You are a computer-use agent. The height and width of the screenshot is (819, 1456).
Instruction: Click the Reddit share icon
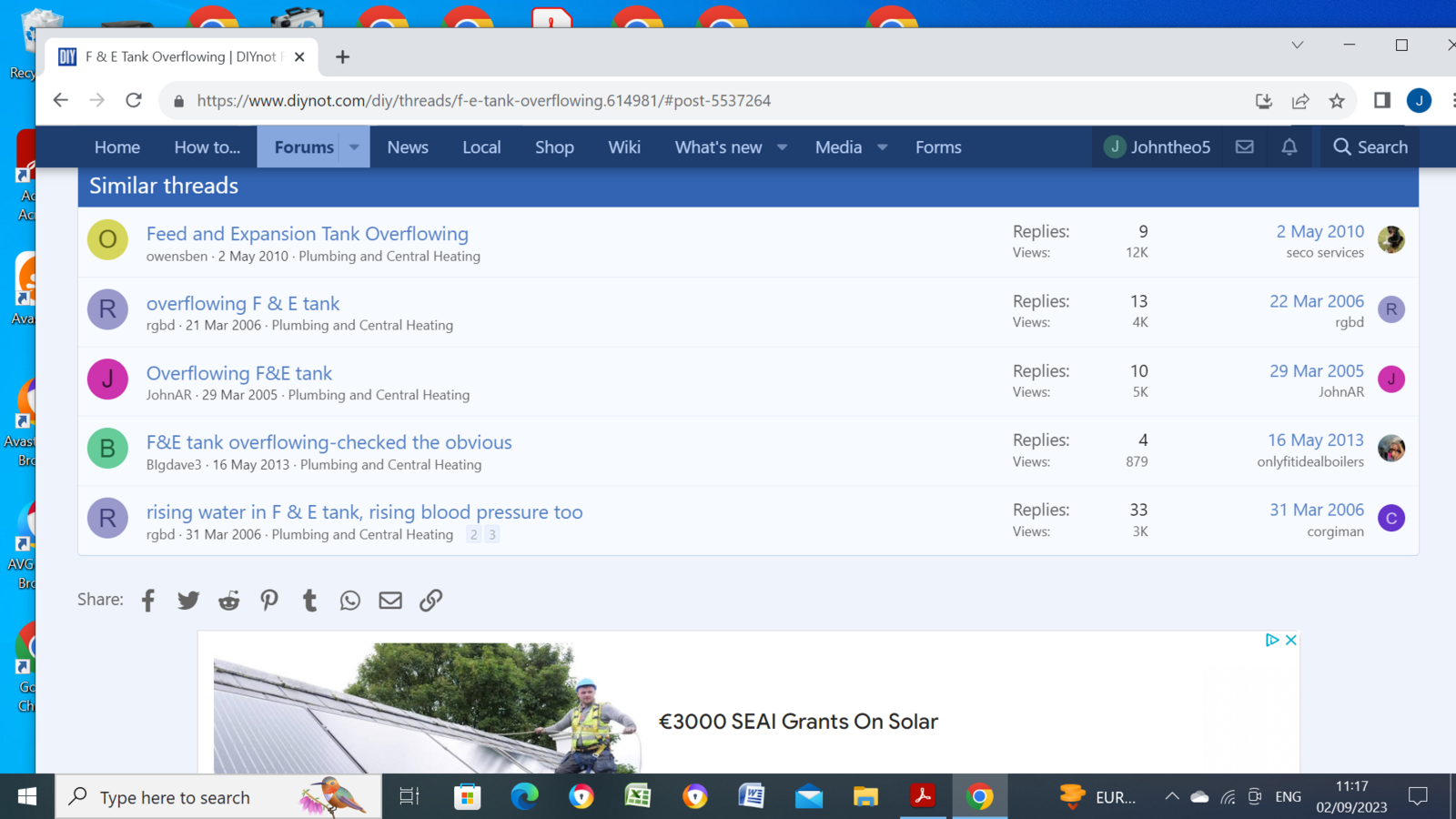(x=229, y=601)
